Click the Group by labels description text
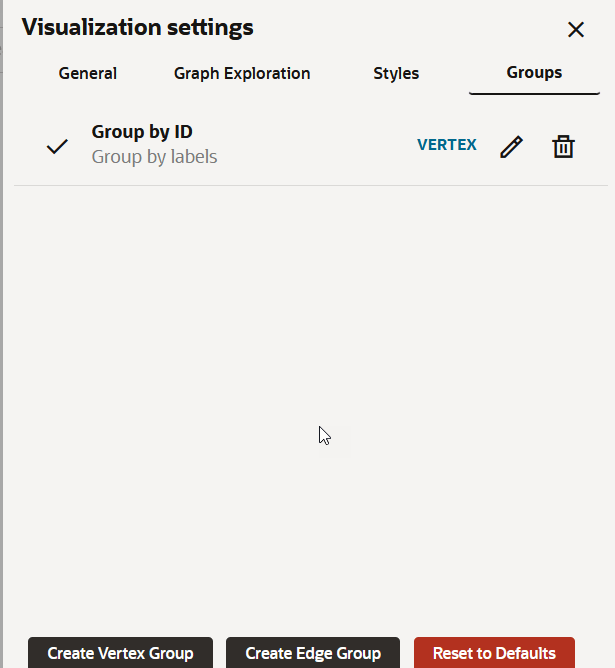This screenshot has width=615, height=668. pyautogui.click(x=154, y=157)
